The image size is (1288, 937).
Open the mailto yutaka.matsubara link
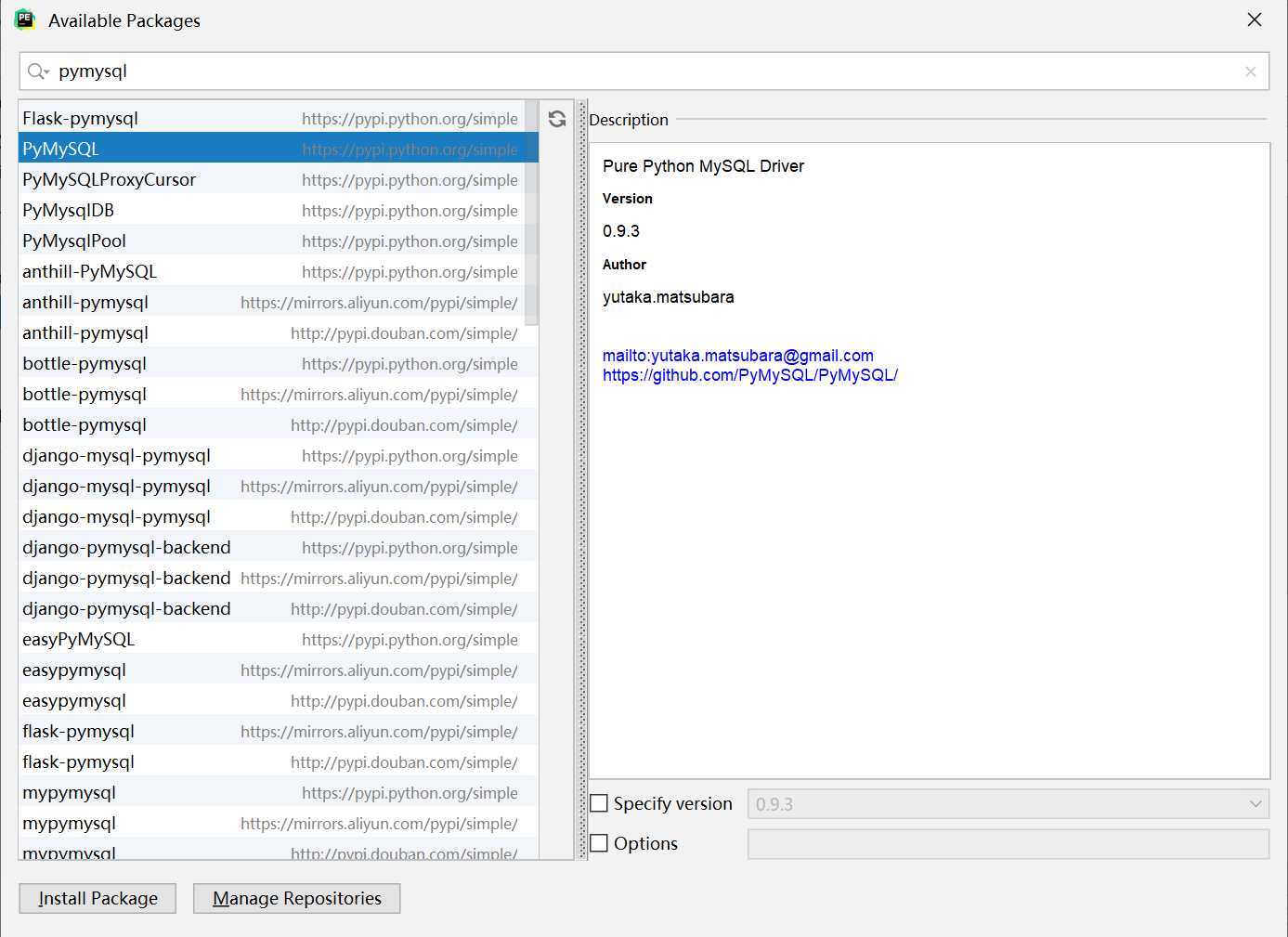738,356
